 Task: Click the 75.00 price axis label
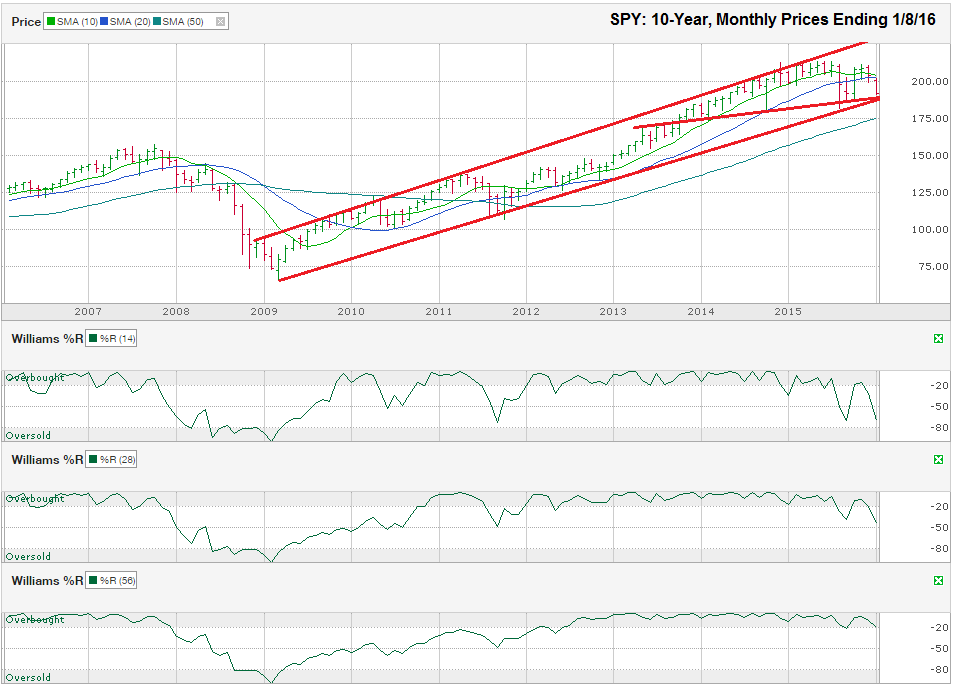(933, 266)
